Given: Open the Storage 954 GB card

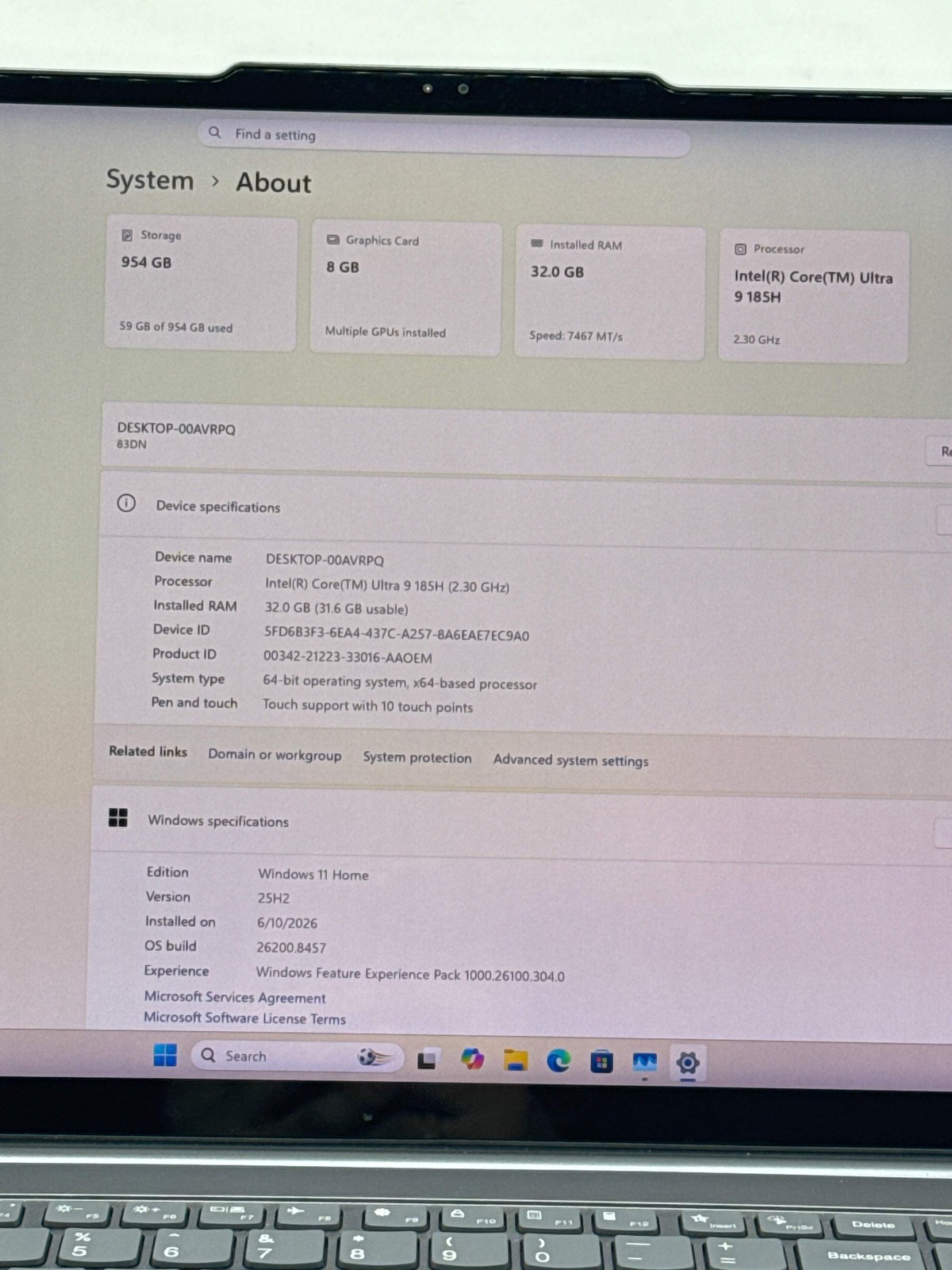Looking at the screenshot, I should 201,283.
